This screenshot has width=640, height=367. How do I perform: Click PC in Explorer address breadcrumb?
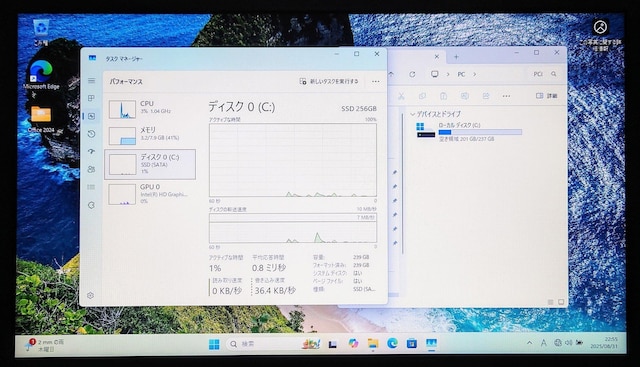coord(461,74)
